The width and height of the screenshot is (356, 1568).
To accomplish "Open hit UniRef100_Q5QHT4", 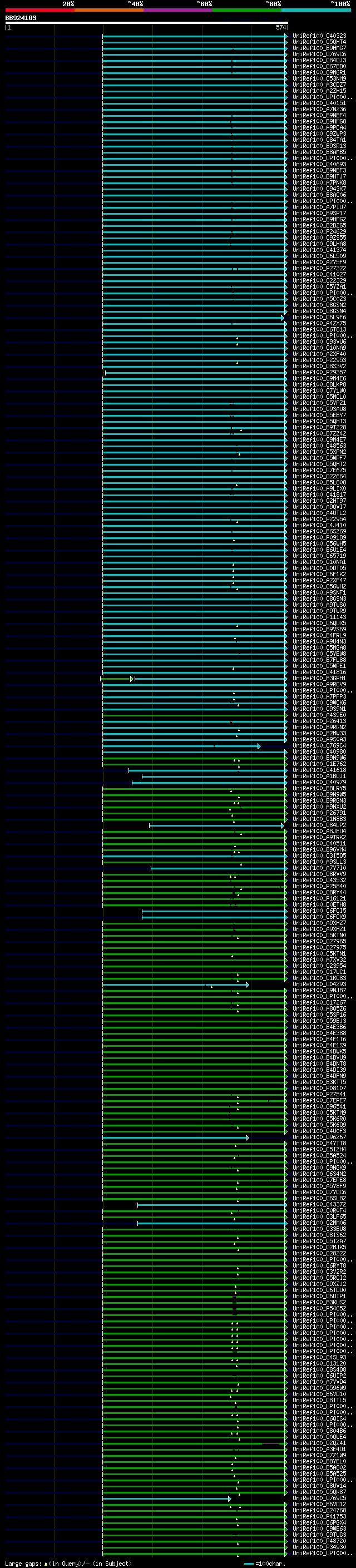I will 319,42.
